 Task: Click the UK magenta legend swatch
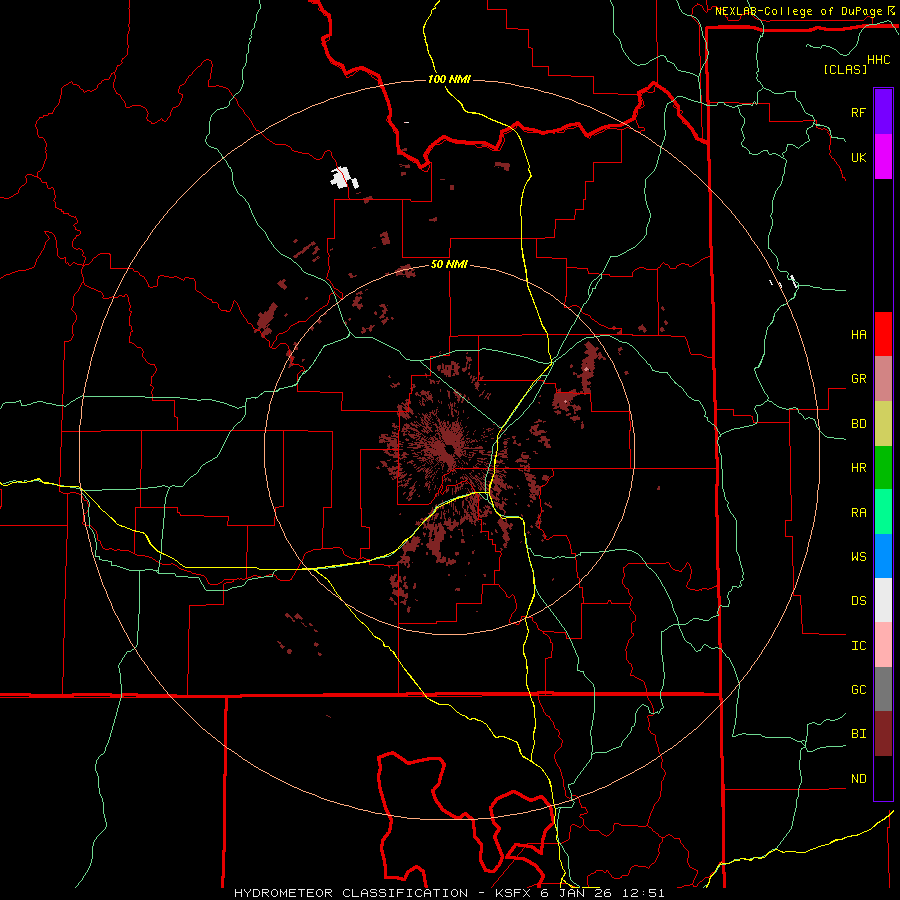(883, 157)
